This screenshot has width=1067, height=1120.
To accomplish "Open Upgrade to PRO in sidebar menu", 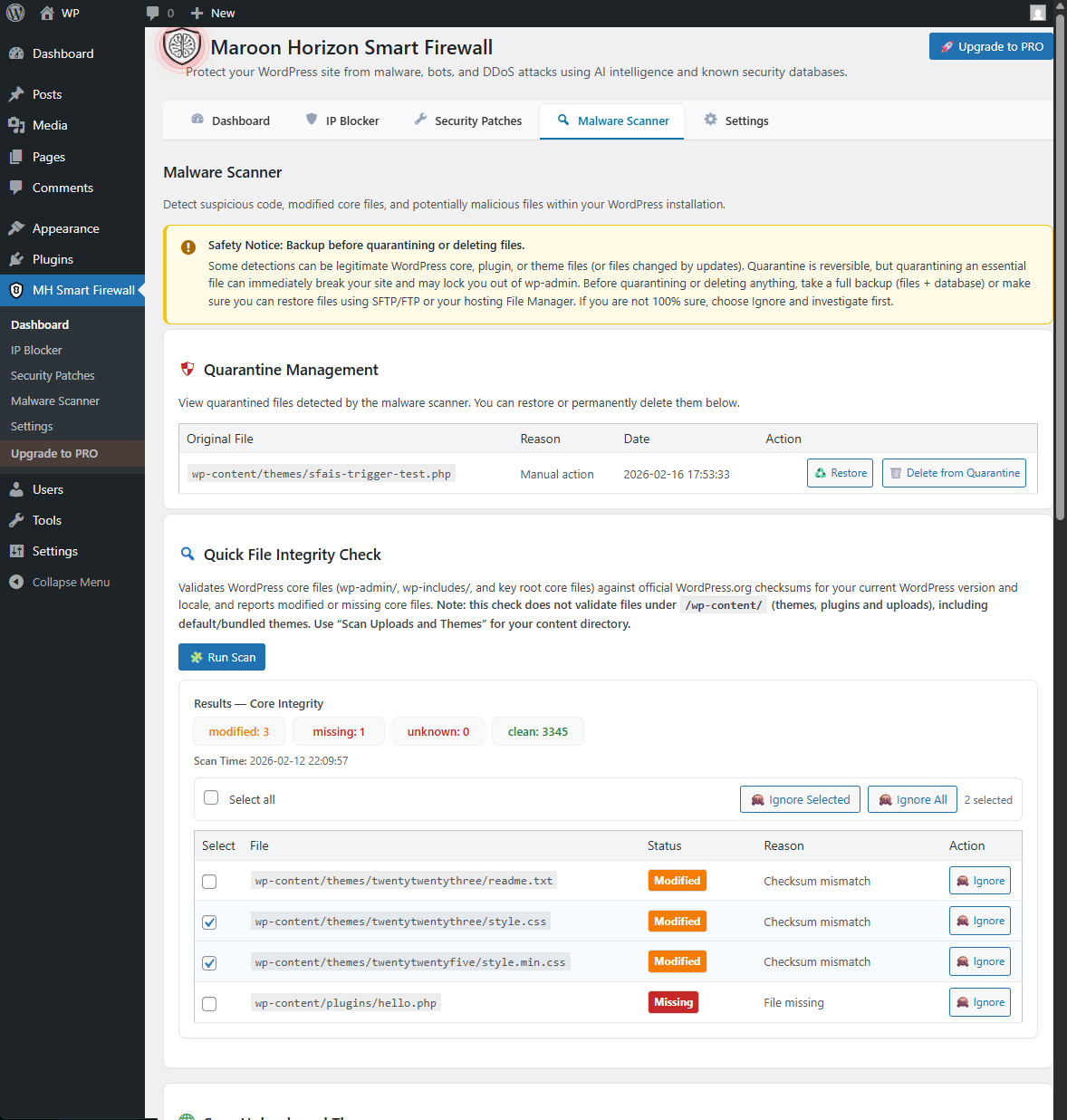I will pyautogui.click(x=54, y=452).
